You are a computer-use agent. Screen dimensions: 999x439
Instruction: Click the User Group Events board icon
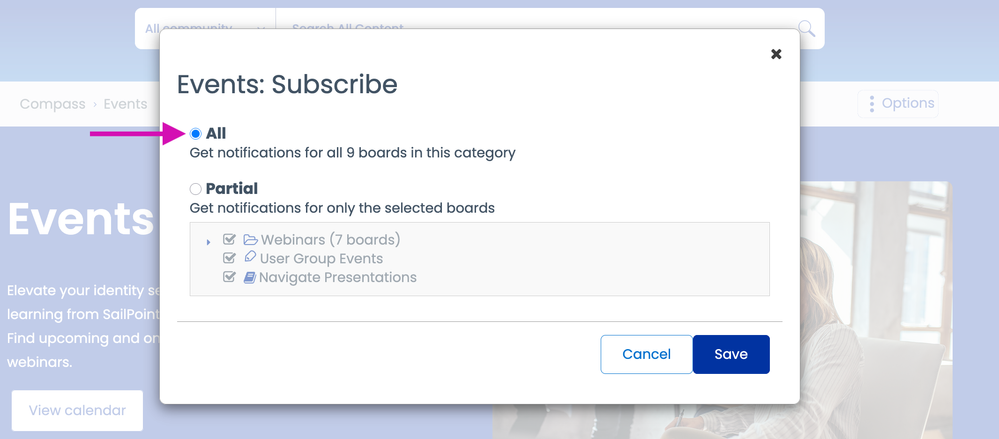pyautogui.click(x=250, y=258)
